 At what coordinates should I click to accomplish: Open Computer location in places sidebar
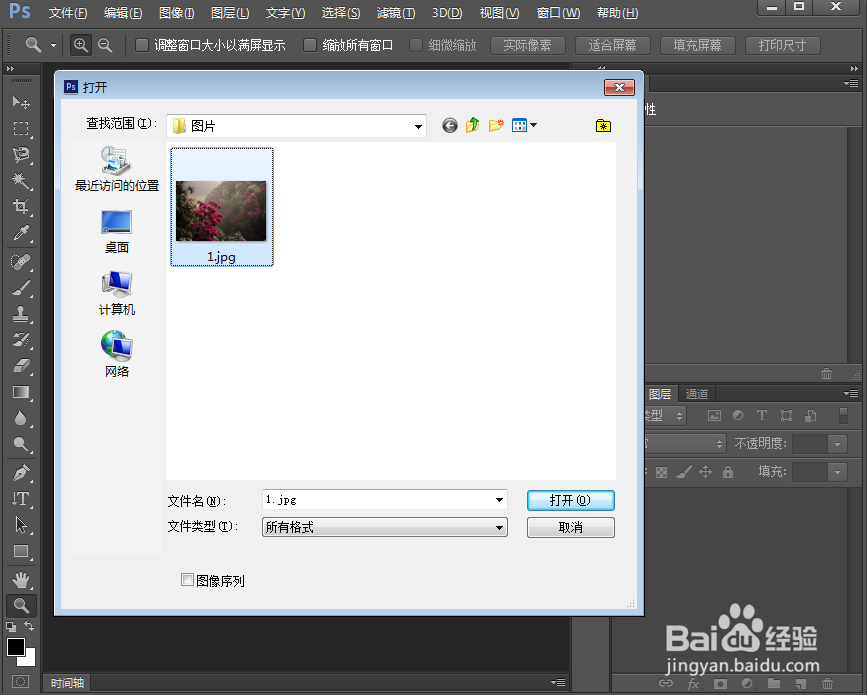click(x=117, y=294)
